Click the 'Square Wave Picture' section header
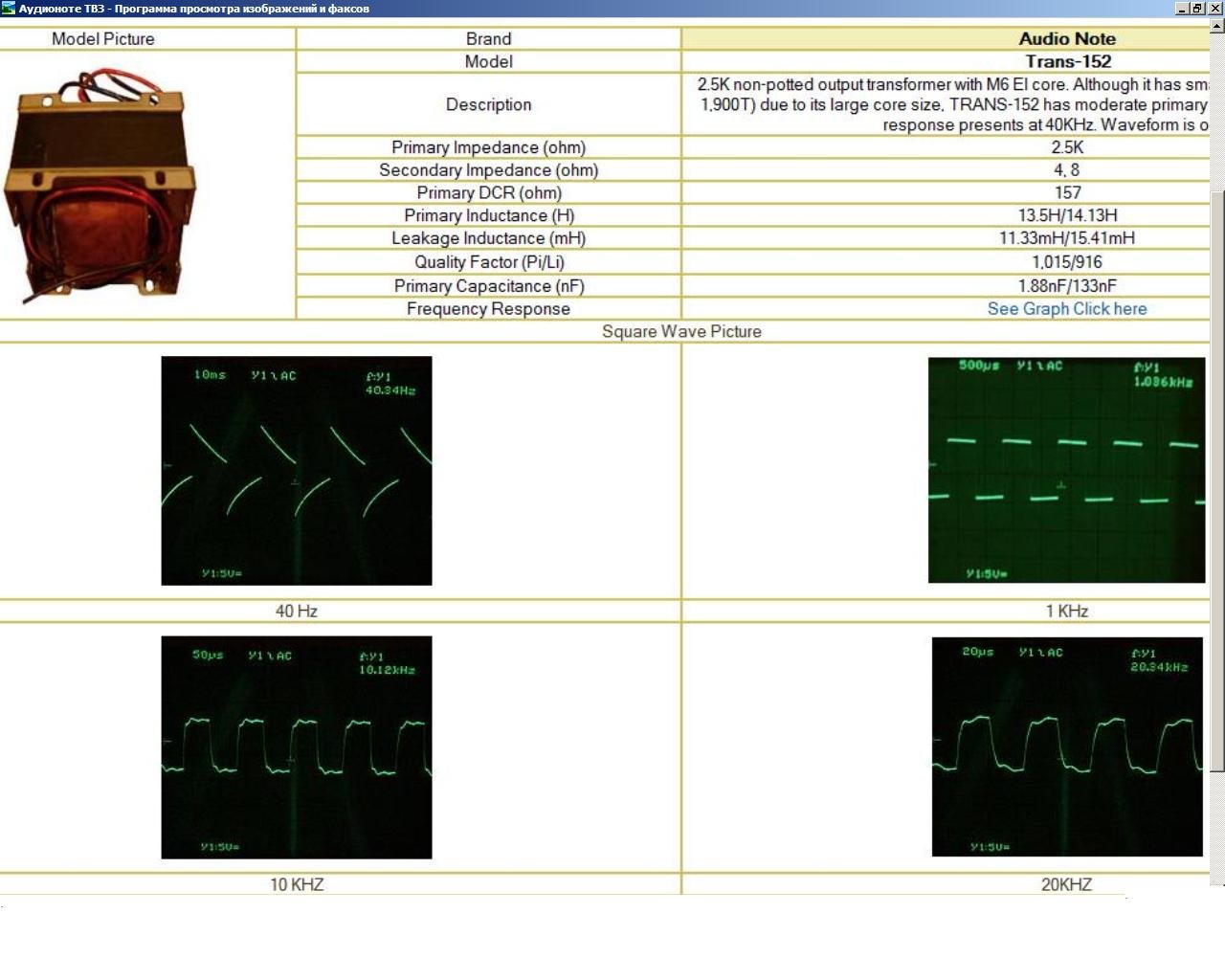This screenshot has height=980, width=1225. pos(681,332)
